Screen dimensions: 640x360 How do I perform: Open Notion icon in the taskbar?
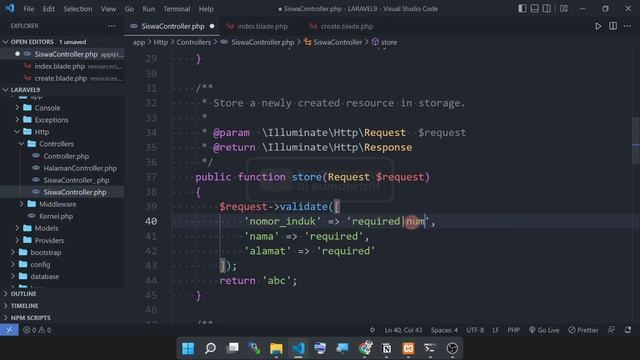pos(386,348)
